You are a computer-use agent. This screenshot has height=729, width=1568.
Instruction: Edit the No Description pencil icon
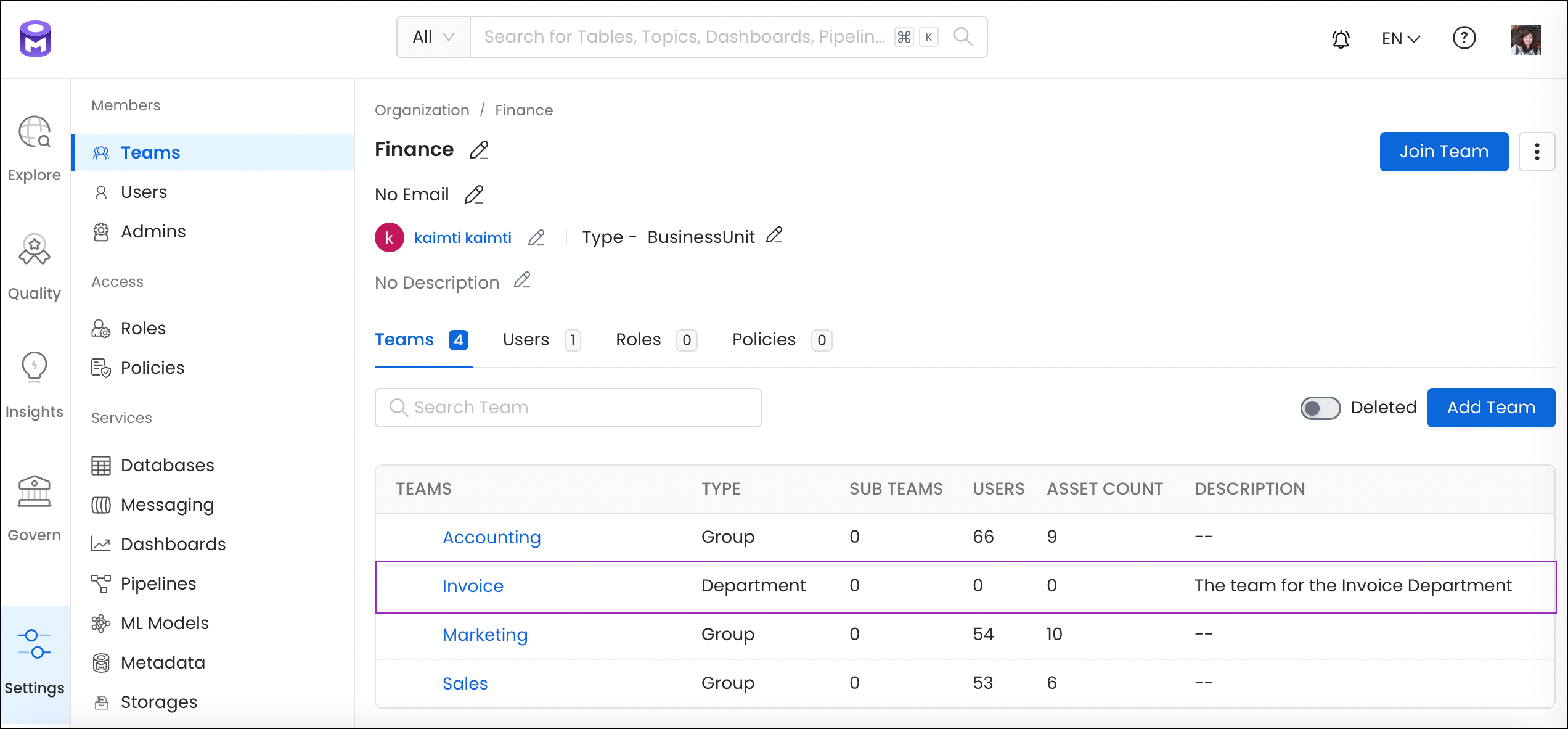click(x=522, y=281)
